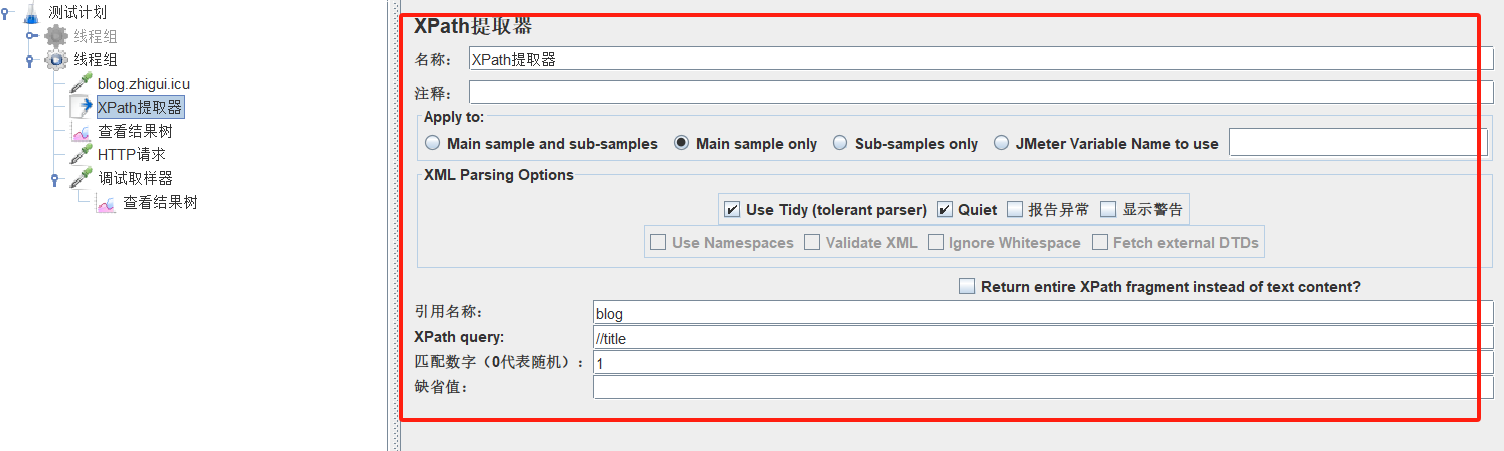
Task: Click the test plan flask icon
Action: tap(32, 12)
